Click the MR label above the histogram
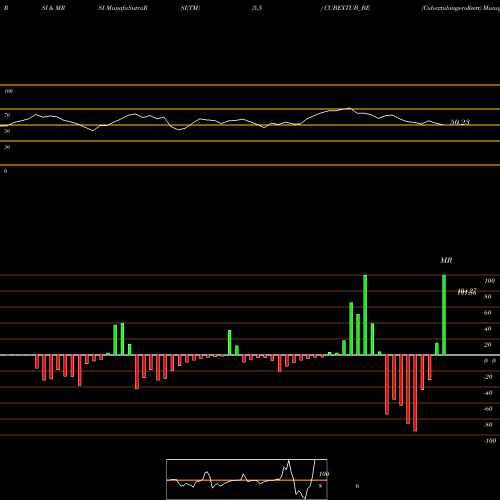The height and width of the screenshot is (500, 500). click(446, 260)
